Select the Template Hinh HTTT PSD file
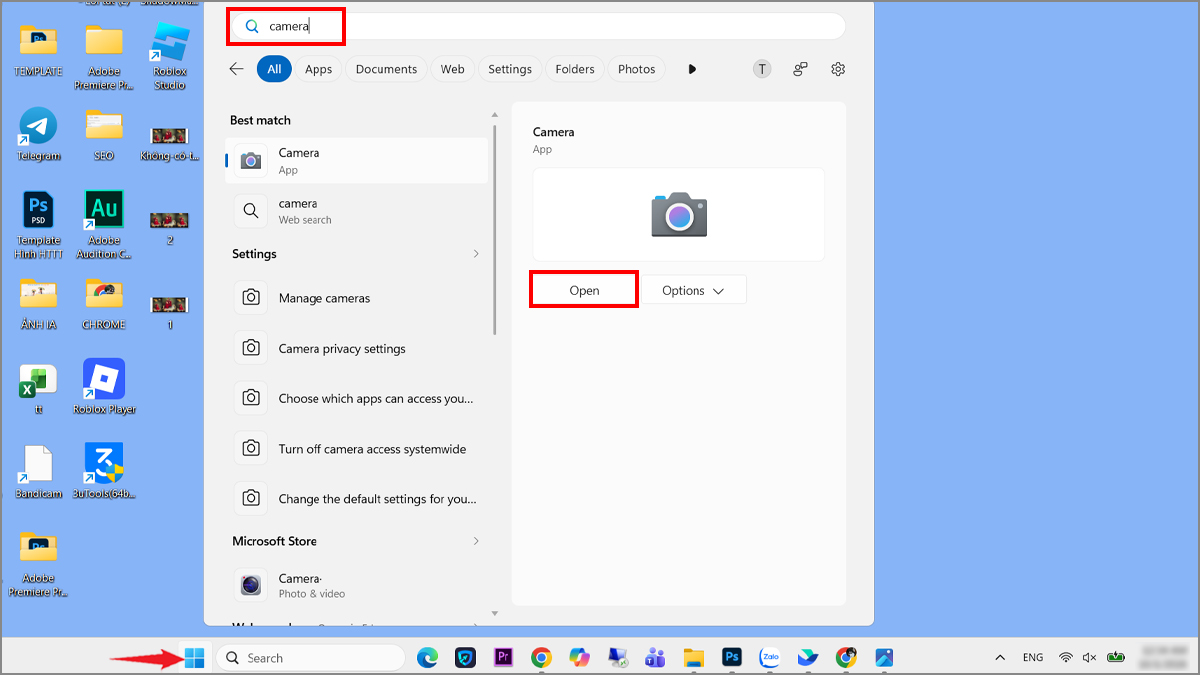 pos(38,224)
